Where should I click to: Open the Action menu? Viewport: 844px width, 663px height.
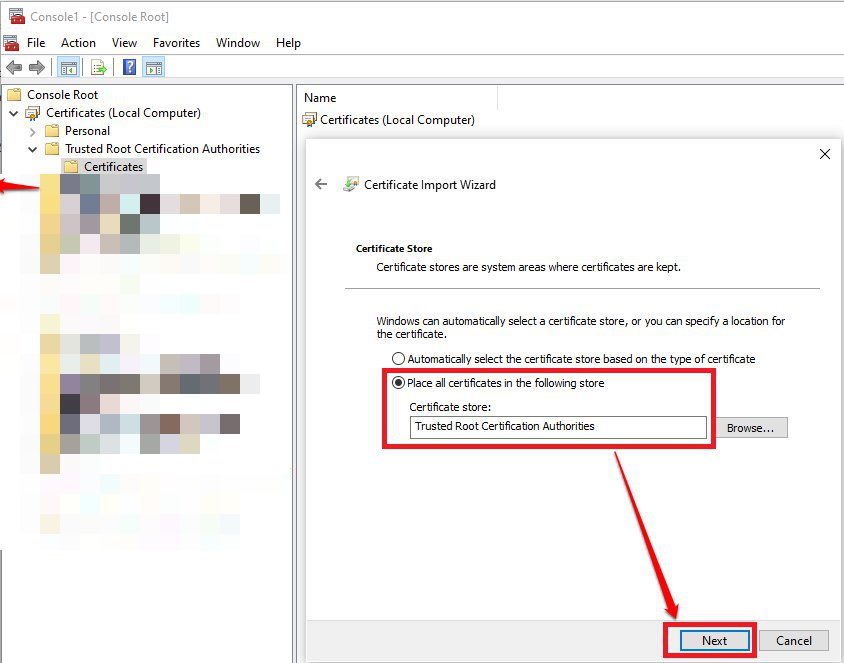coord(78,43)
